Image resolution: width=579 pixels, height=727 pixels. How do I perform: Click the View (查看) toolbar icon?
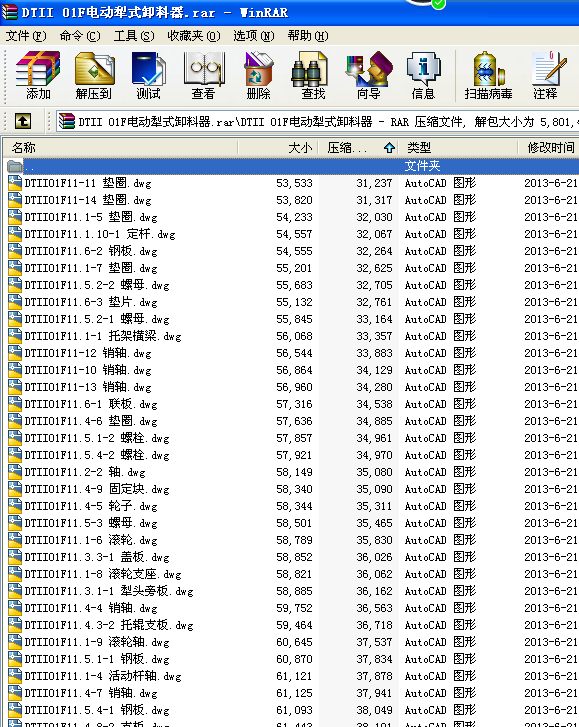(204, 69)
